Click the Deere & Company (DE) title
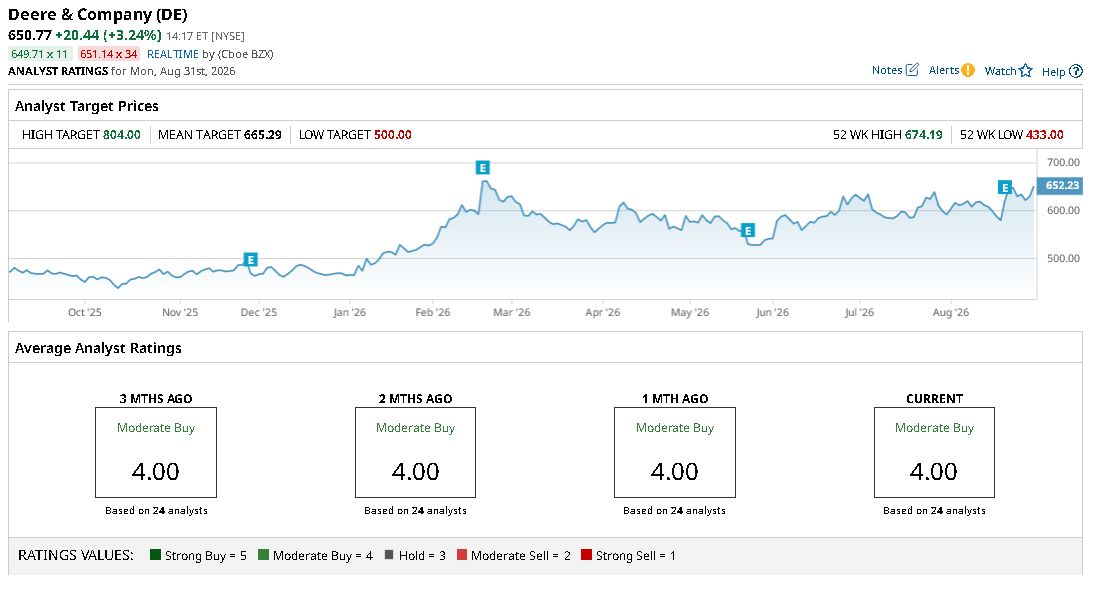The width and height of the screenshot is (1097, 590). coord(98,15)
